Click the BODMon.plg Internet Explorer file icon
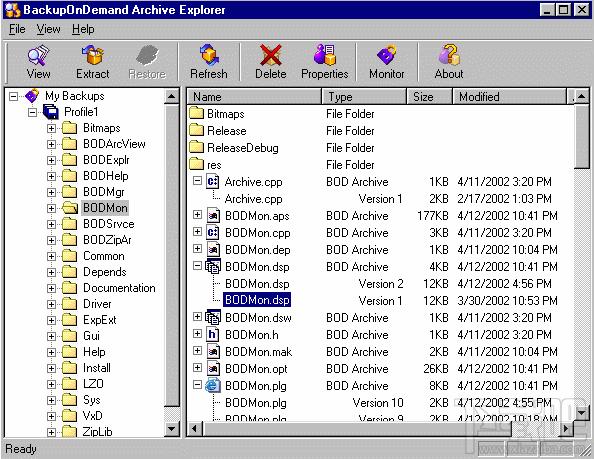 point(213,386)
